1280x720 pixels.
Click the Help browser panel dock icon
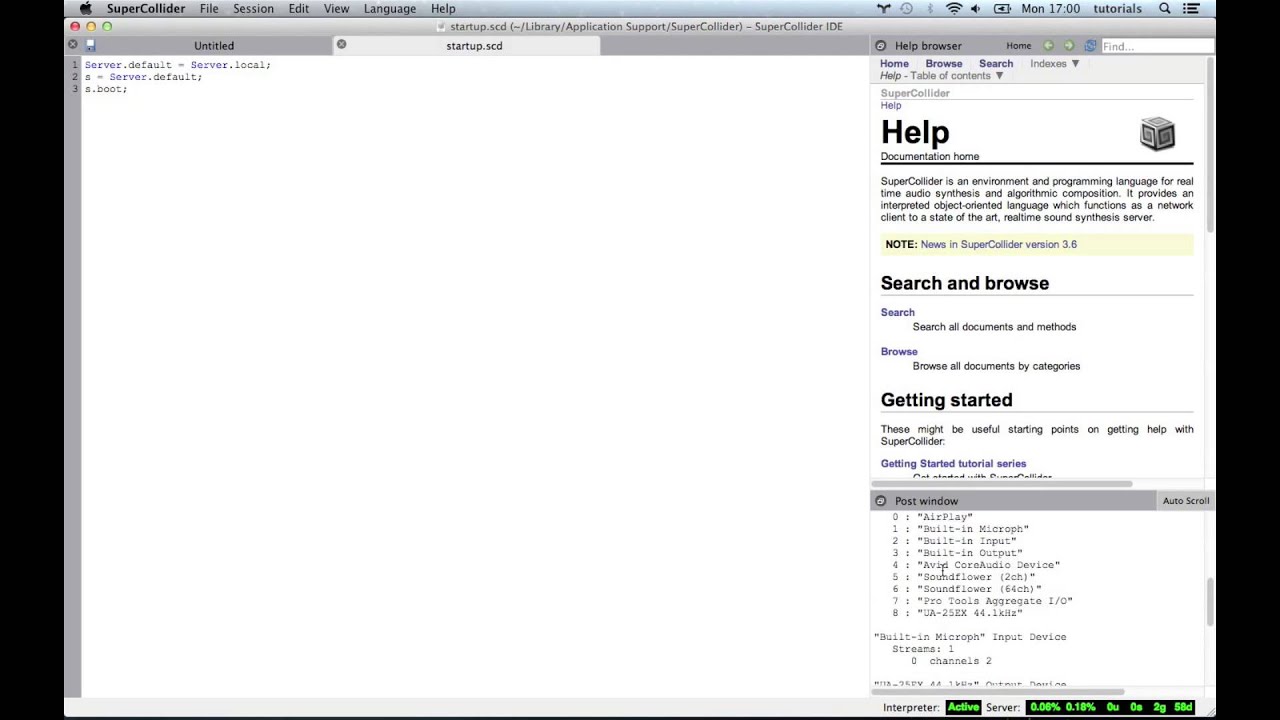coord(880,46)
